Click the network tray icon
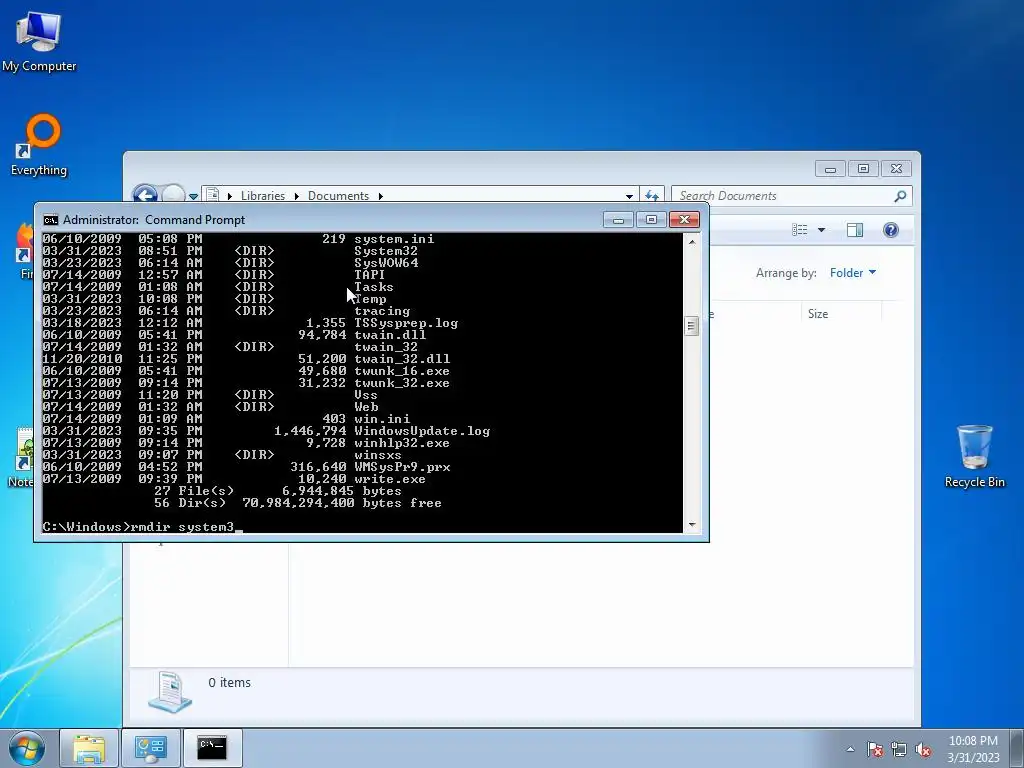 [899, 749]
